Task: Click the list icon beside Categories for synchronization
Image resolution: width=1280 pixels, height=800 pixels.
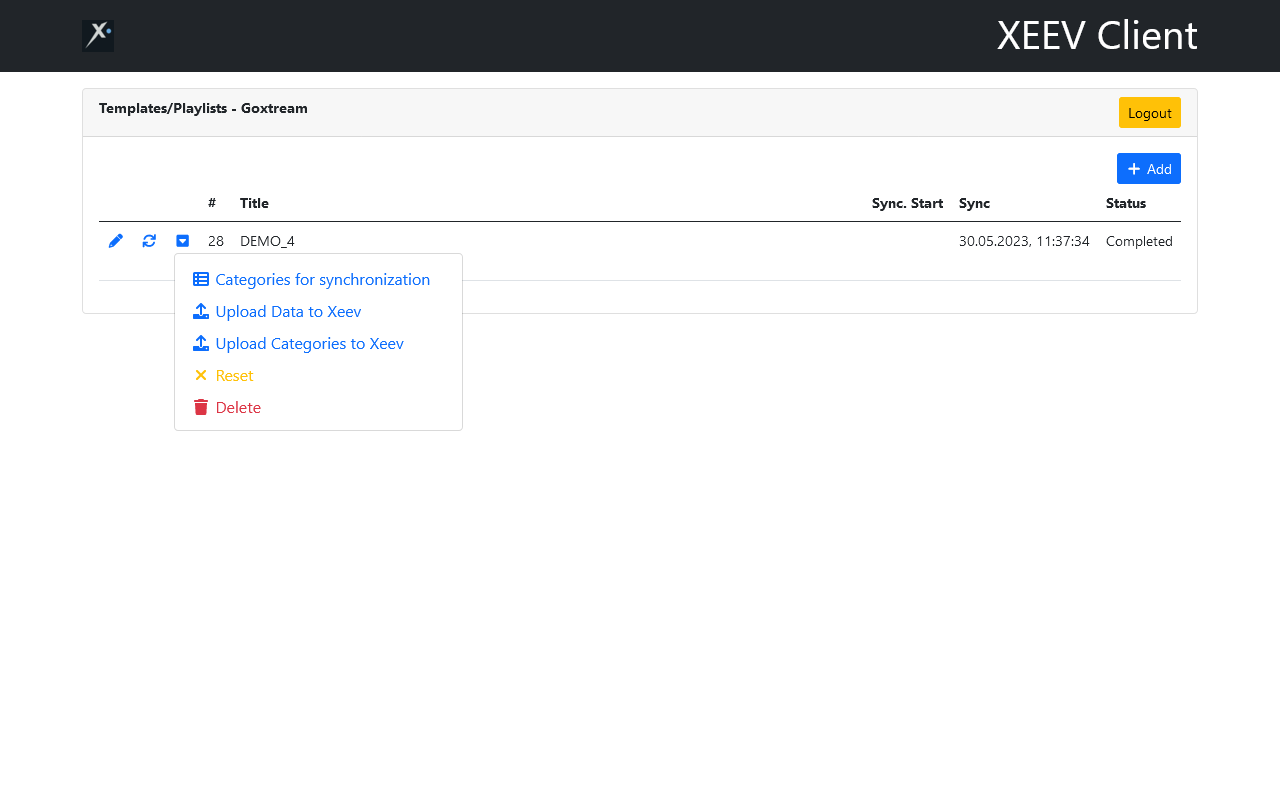Action: click(x=201, y=280)
